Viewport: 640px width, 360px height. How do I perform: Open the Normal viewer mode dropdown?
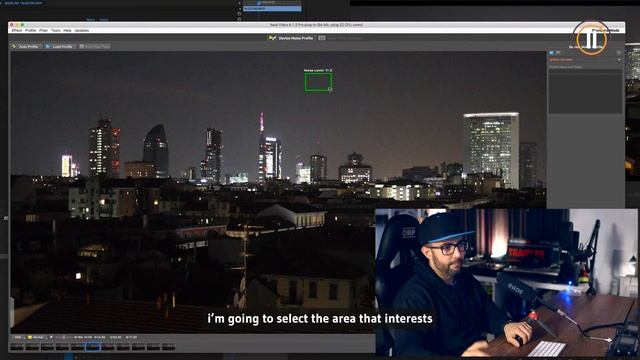pyautogui.click(x=40, y=337)
